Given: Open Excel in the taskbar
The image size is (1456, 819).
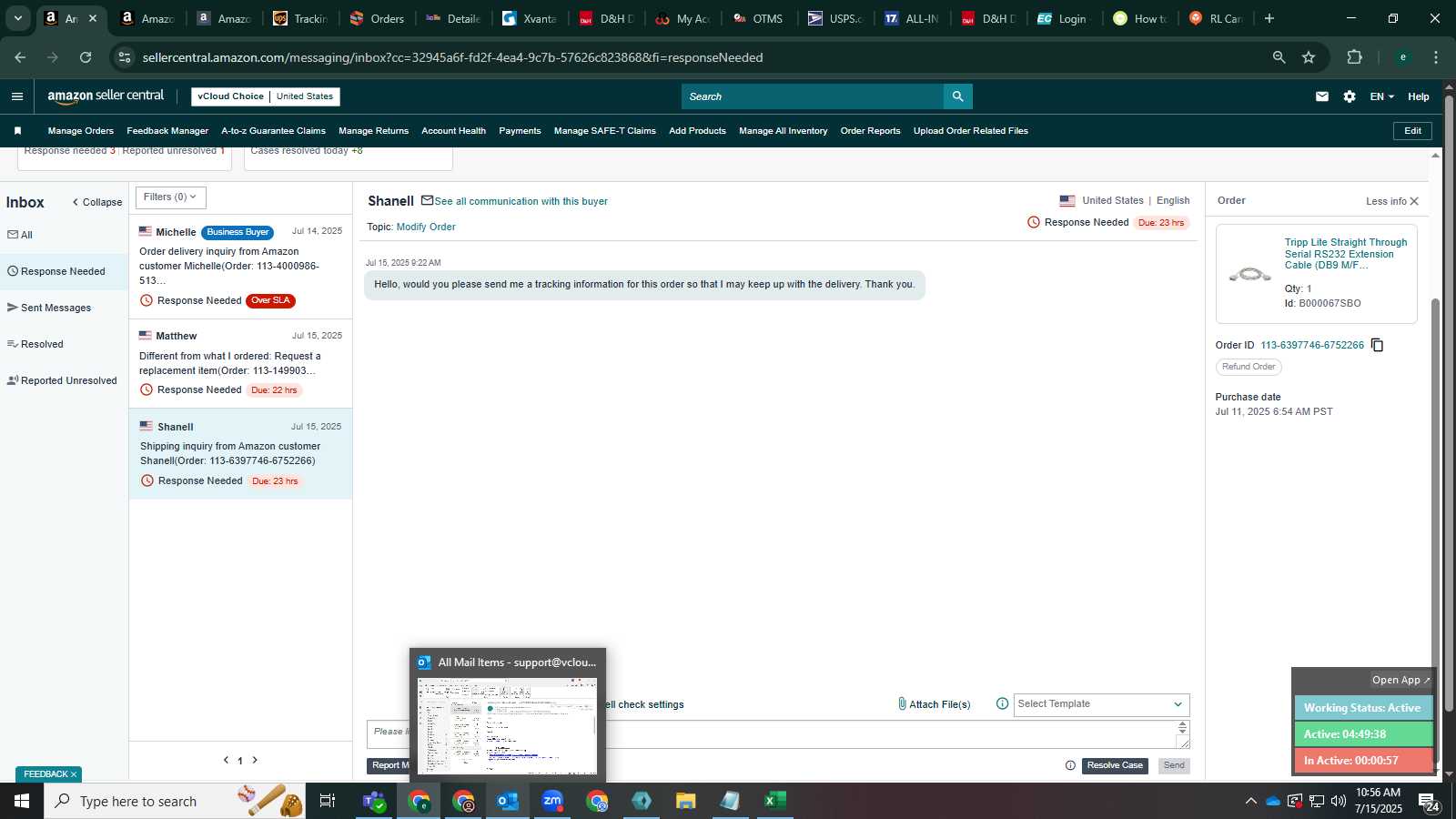Looking at the screenshot, I should pos(775,801).
